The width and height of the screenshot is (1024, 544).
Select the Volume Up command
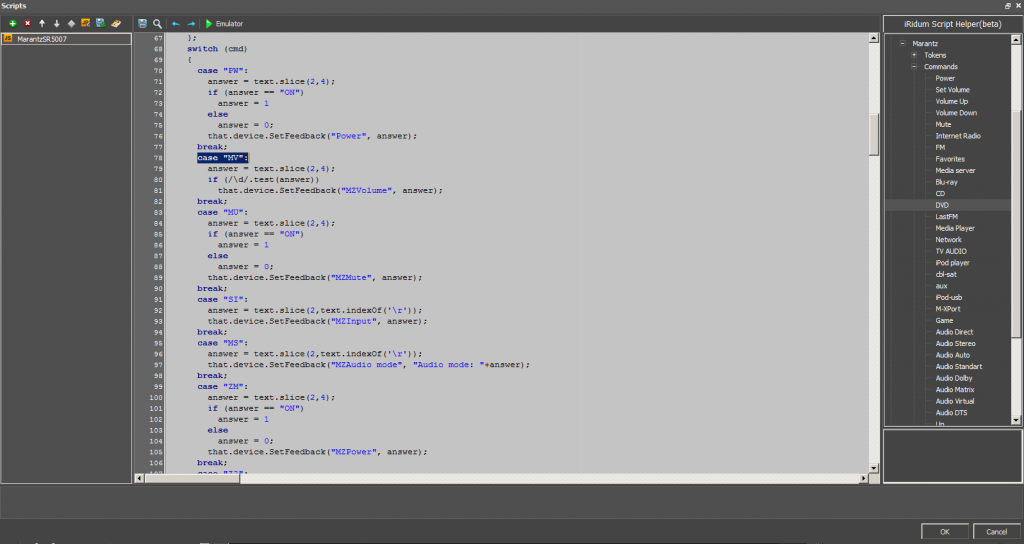pos(951,101)
